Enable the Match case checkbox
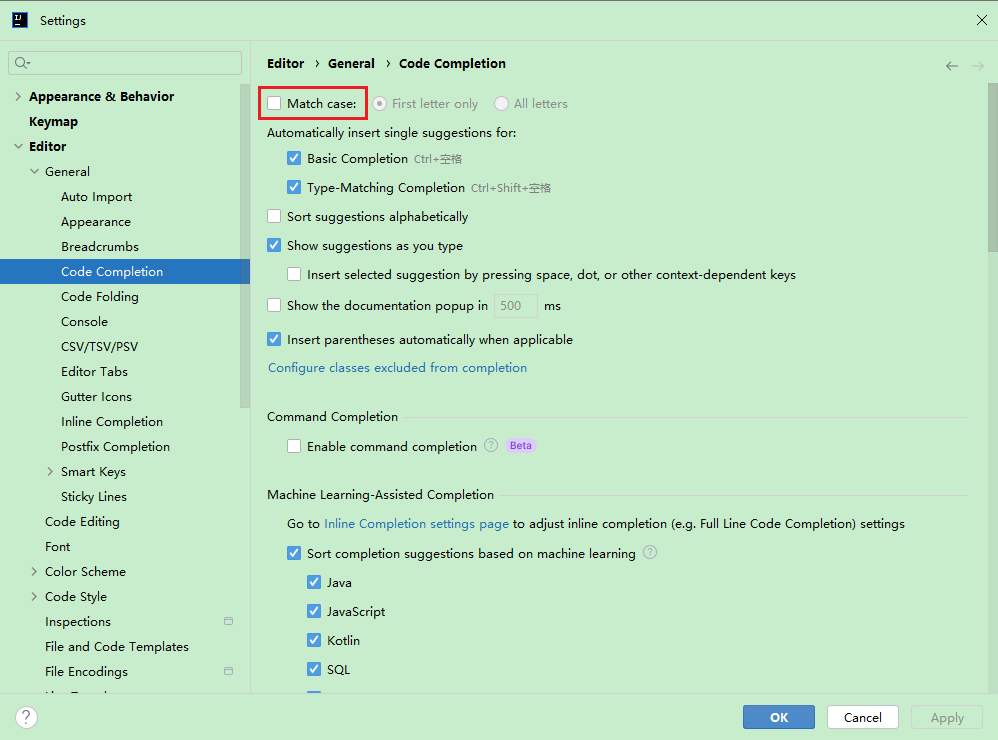The image size is (998, 740). click(x=275, y=103)
